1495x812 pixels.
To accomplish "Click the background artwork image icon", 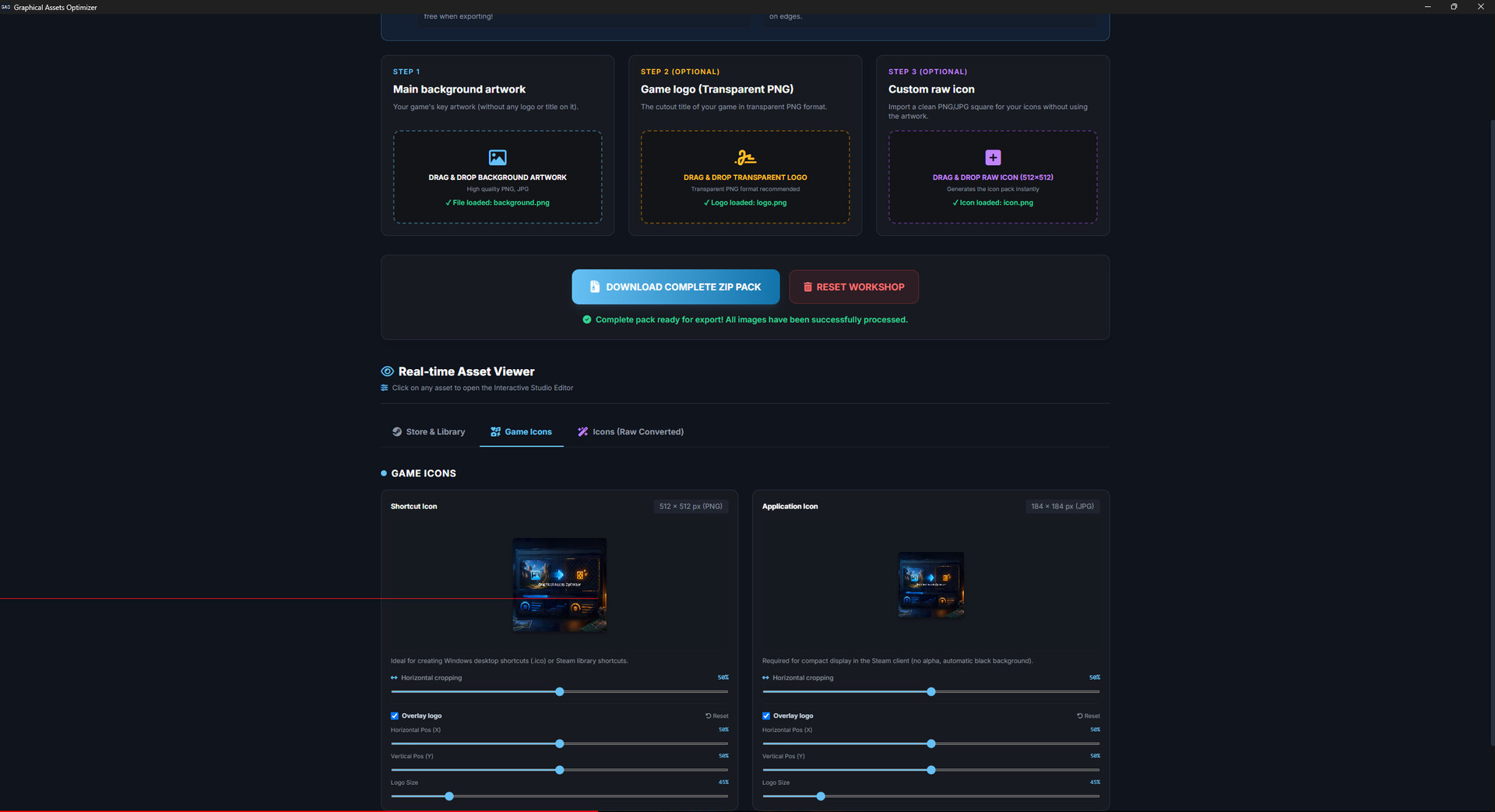I will (x=498, y=157).
